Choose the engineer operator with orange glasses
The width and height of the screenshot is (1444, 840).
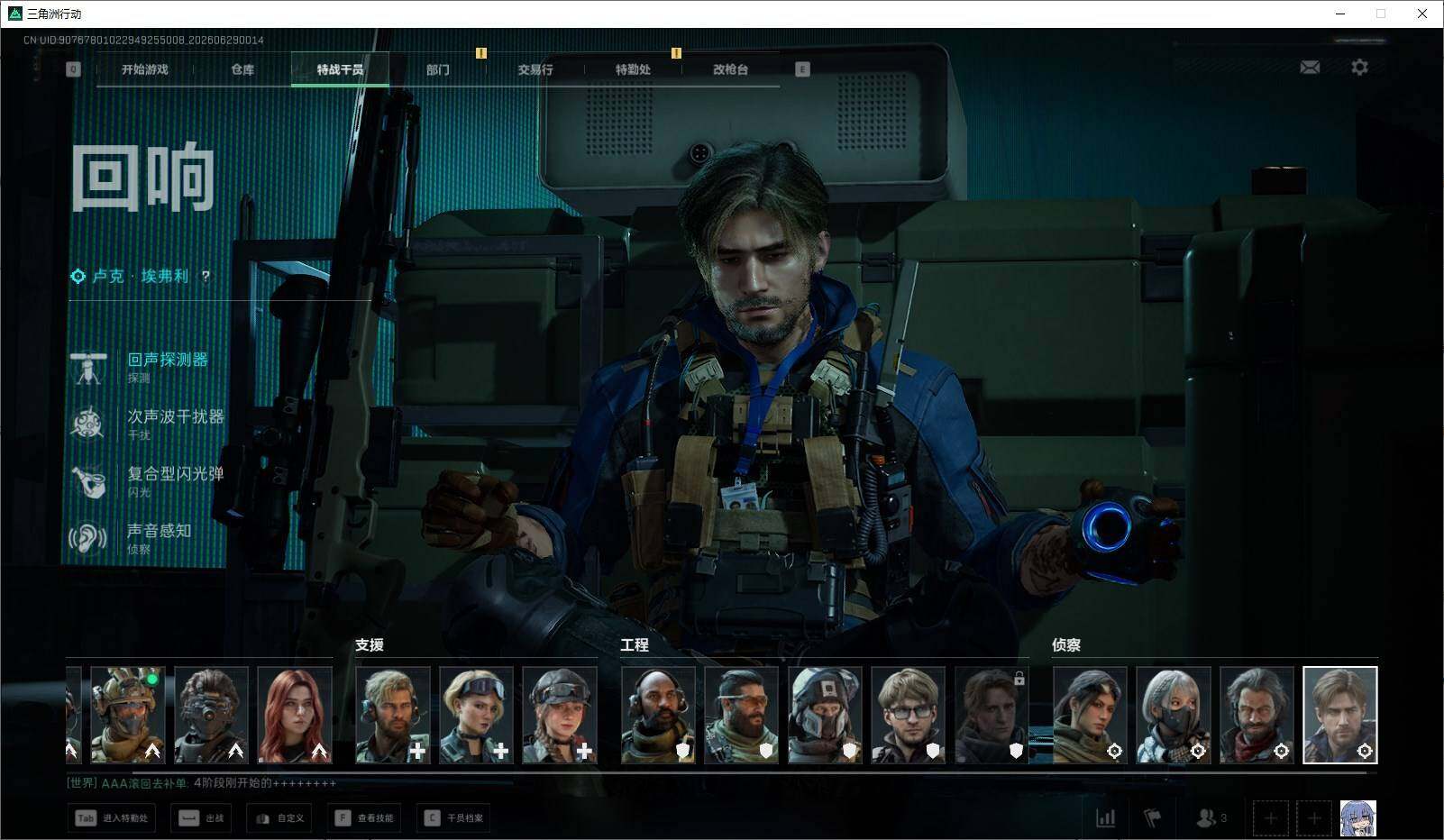tap(742, 716)
